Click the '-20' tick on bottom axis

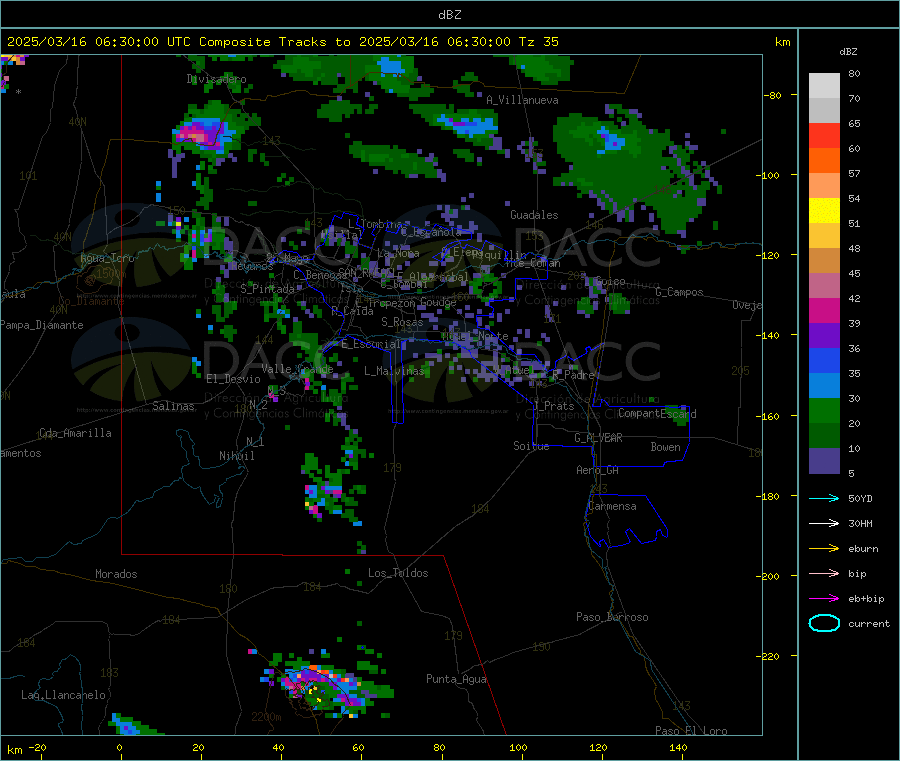pyautogui.click(x=37, y=747)
